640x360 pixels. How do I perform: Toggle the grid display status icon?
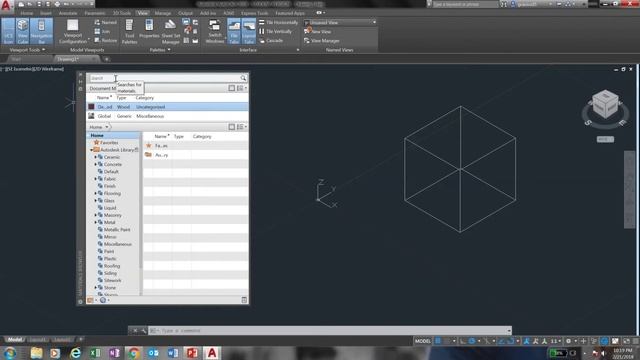(x=438, y=341)
